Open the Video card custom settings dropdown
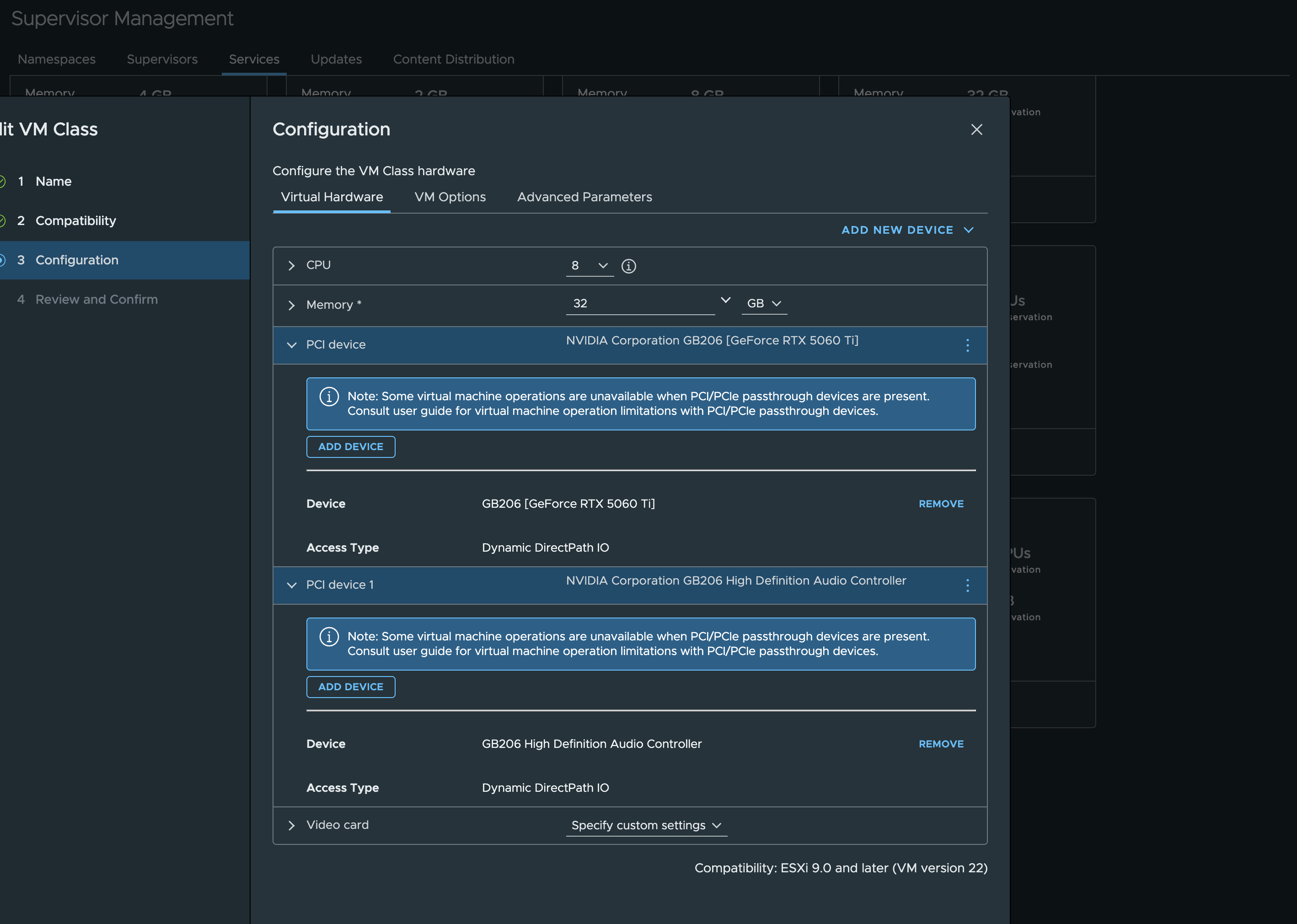This screenshot has width=1297, height=924. pos(646,825)
